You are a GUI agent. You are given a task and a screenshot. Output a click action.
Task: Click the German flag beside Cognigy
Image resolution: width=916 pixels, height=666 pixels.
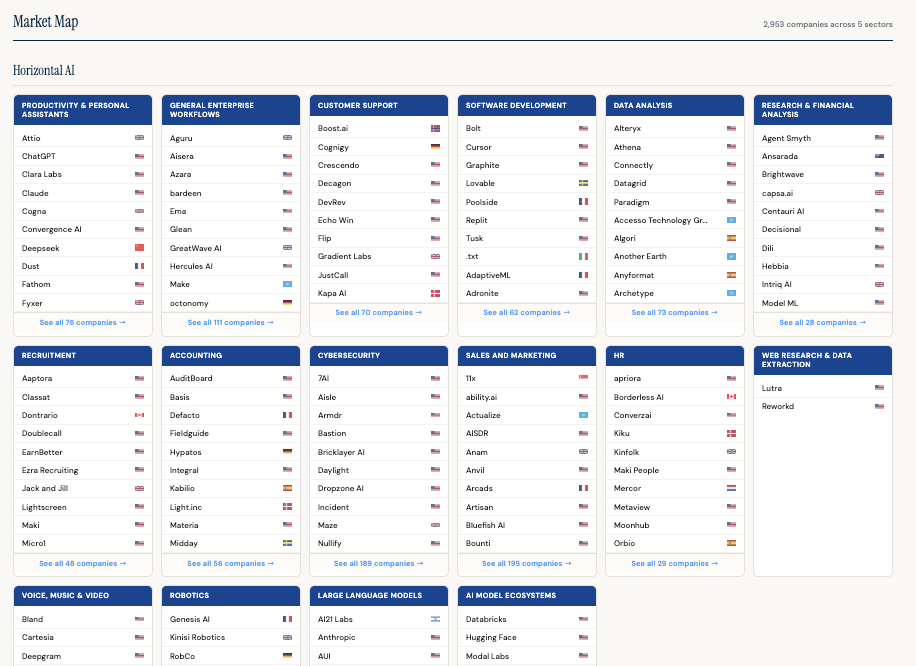pyautogui.click(x=434, y=146)
